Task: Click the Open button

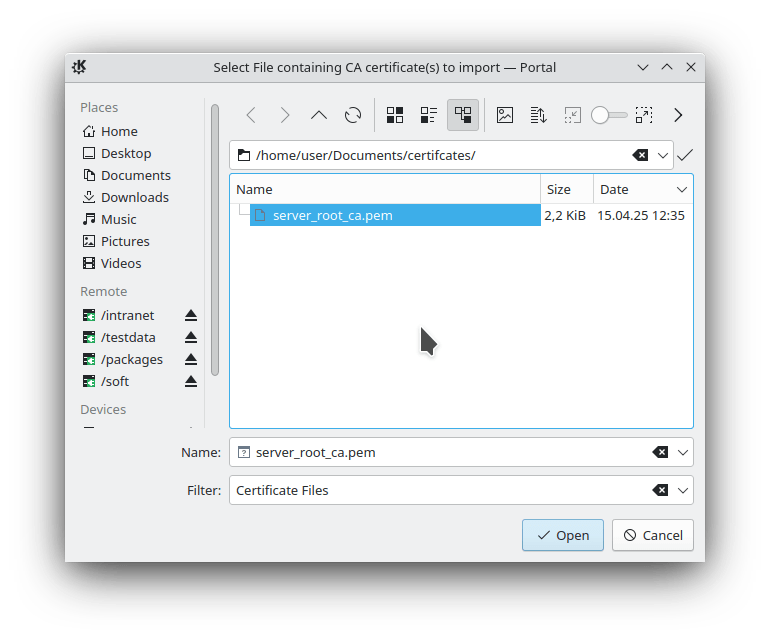Action: [563, 535]
